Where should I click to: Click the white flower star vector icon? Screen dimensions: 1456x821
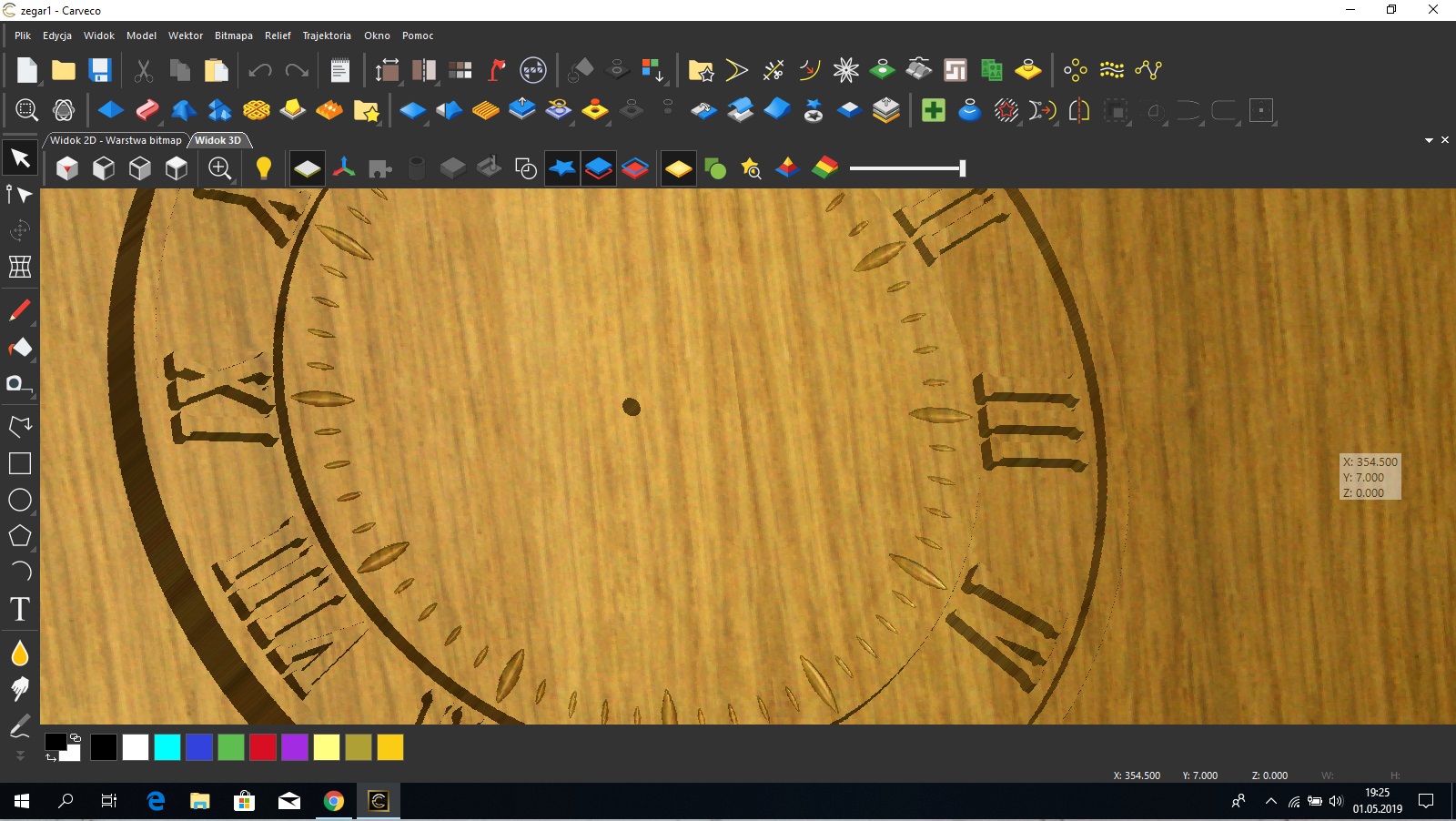pos(846,70)
